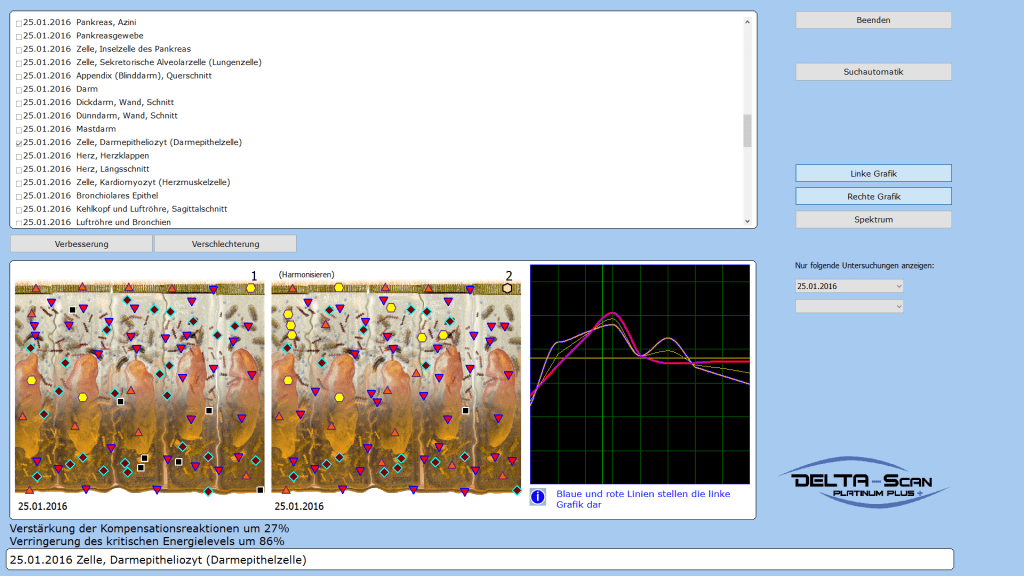Viewport: 1024px width, 576px height.
Task: Click the bottom text field showing Darmepithelzelle
Action: tap(480, 559)
